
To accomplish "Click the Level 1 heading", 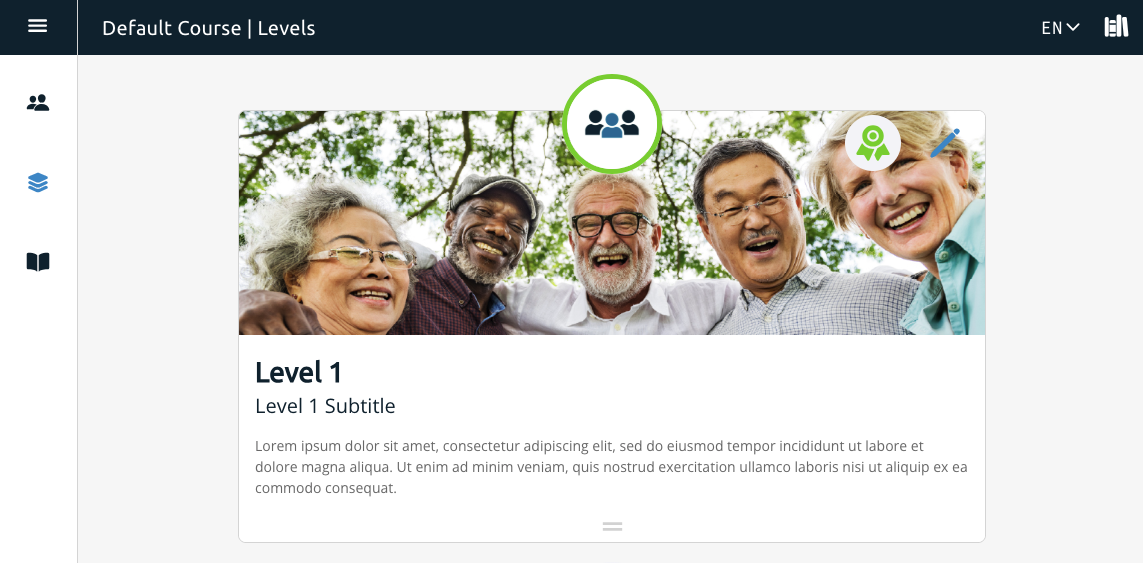I will pos(298,372).
